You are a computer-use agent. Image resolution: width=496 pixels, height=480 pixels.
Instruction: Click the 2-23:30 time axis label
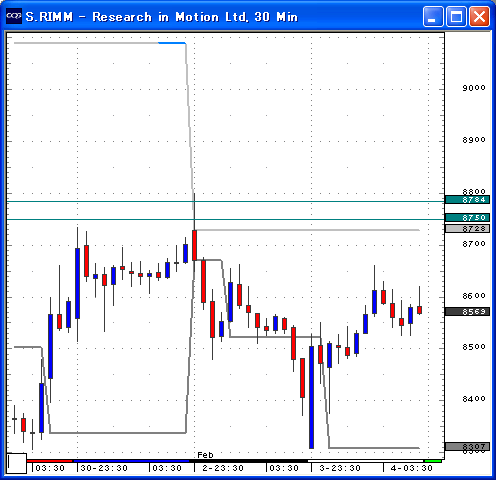[223, 468]
